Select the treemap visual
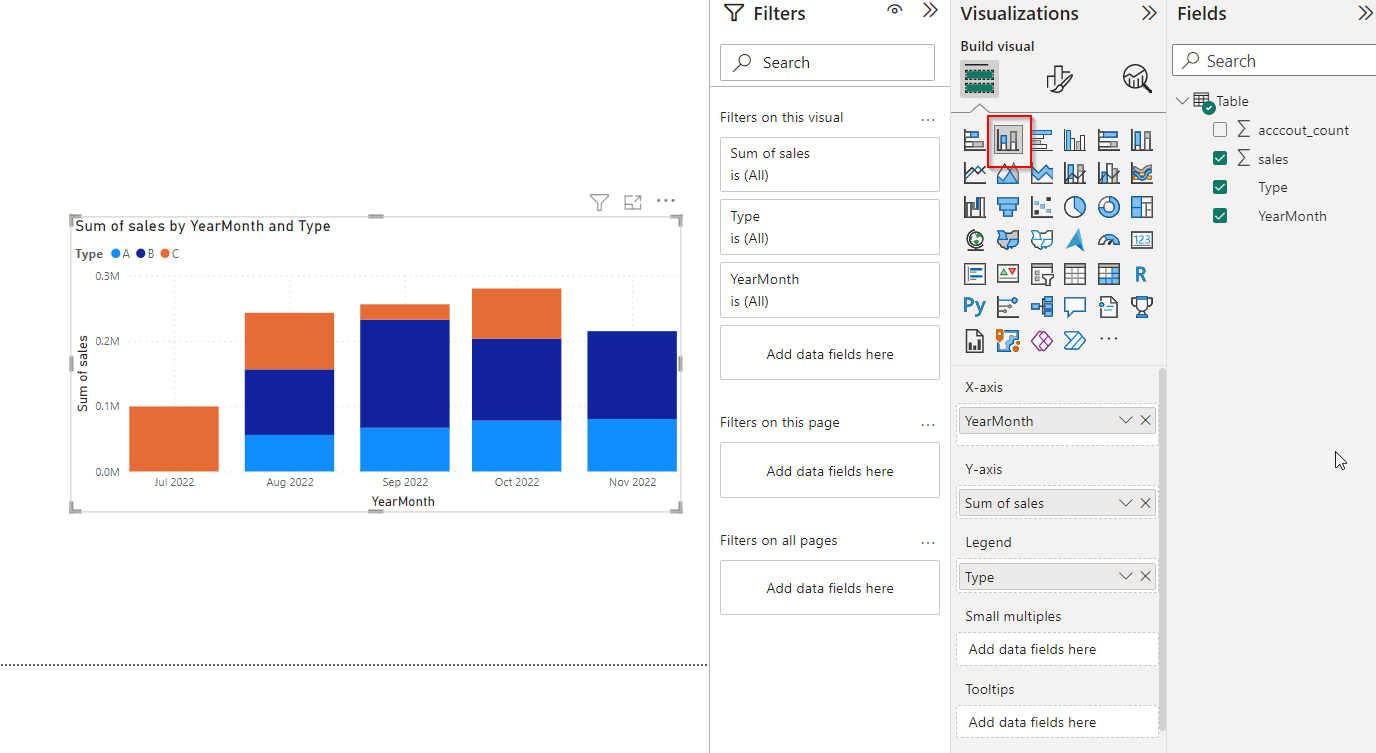 1142,207
